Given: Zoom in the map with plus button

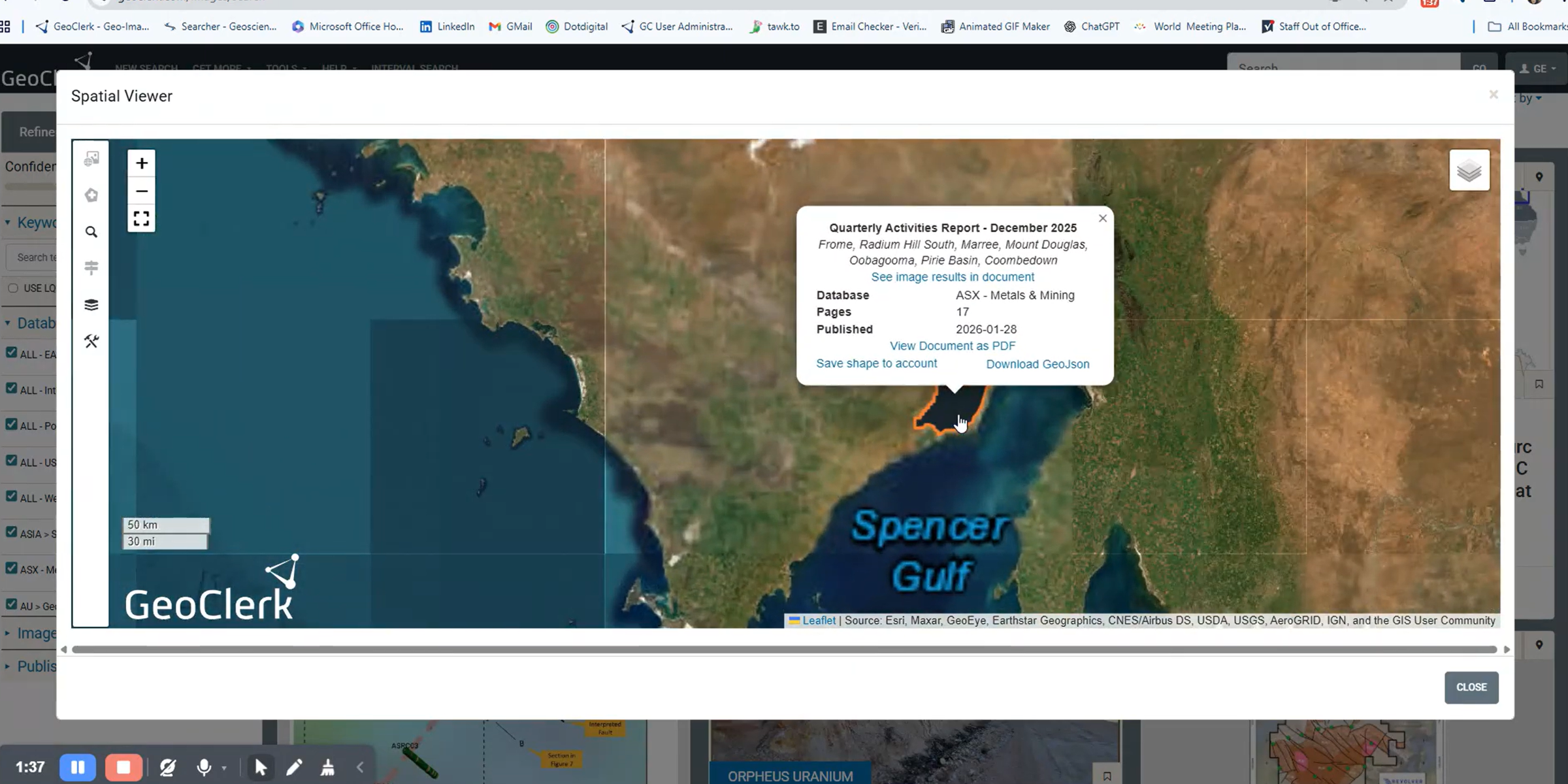Looking at the screenshot, I should (141, 163).
